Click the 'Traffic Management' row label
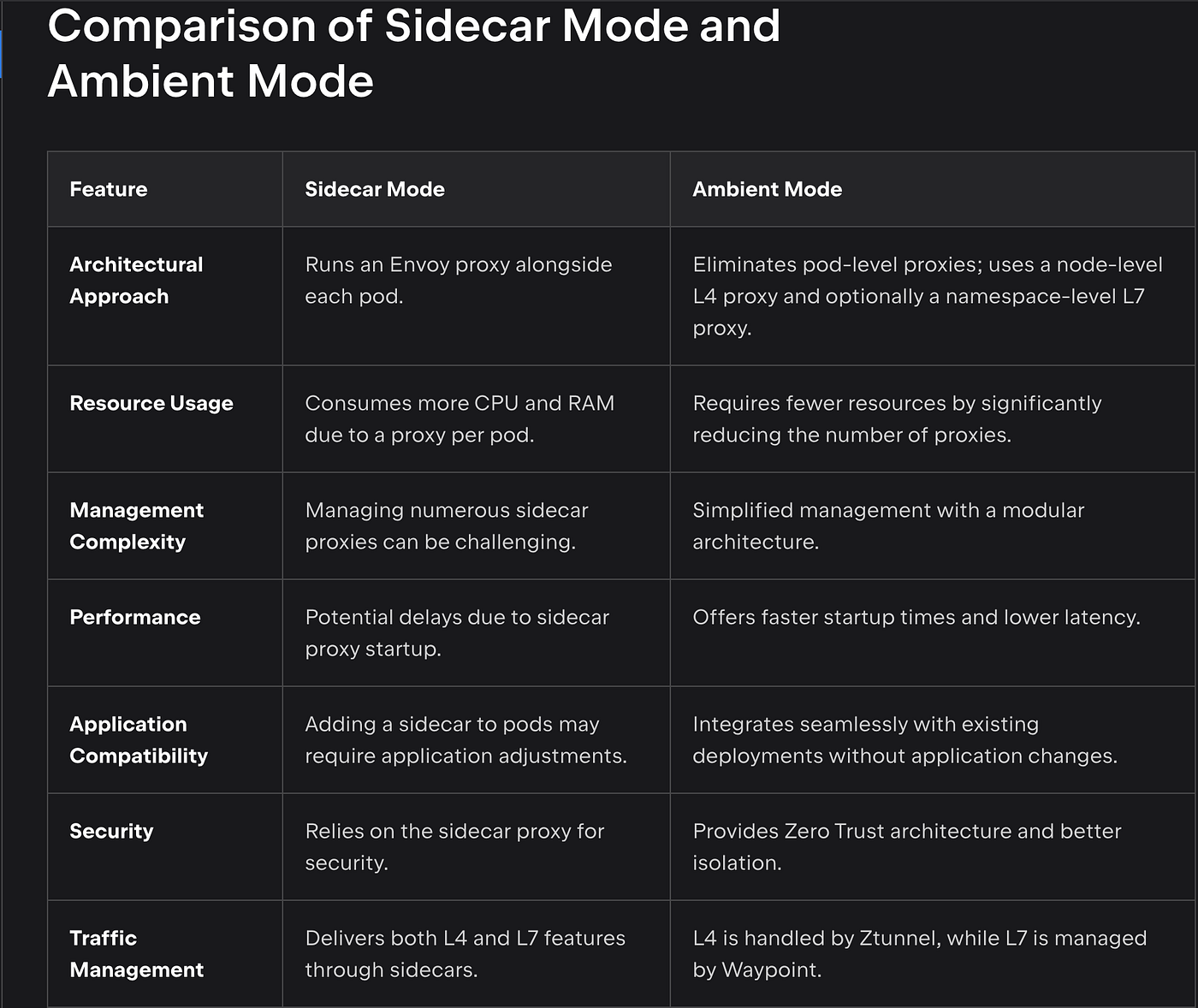The width and height of the screenshot is (1198, 1008). click(136, 954)
